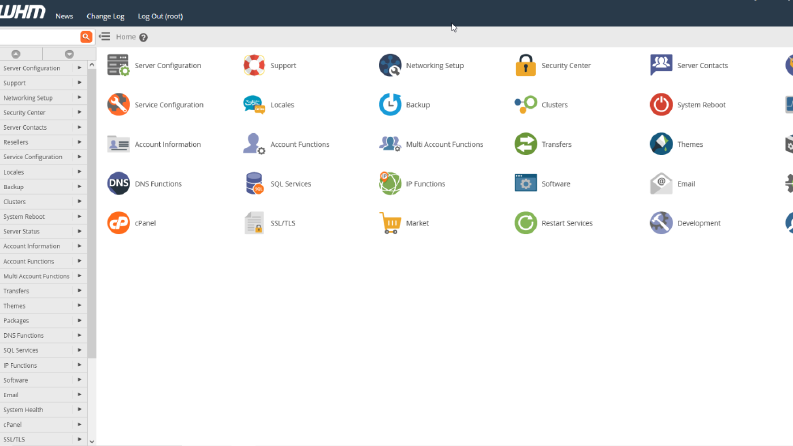Focus the sidebar search input field
Screen dimensions: 793x446
(x=39, y=37)
